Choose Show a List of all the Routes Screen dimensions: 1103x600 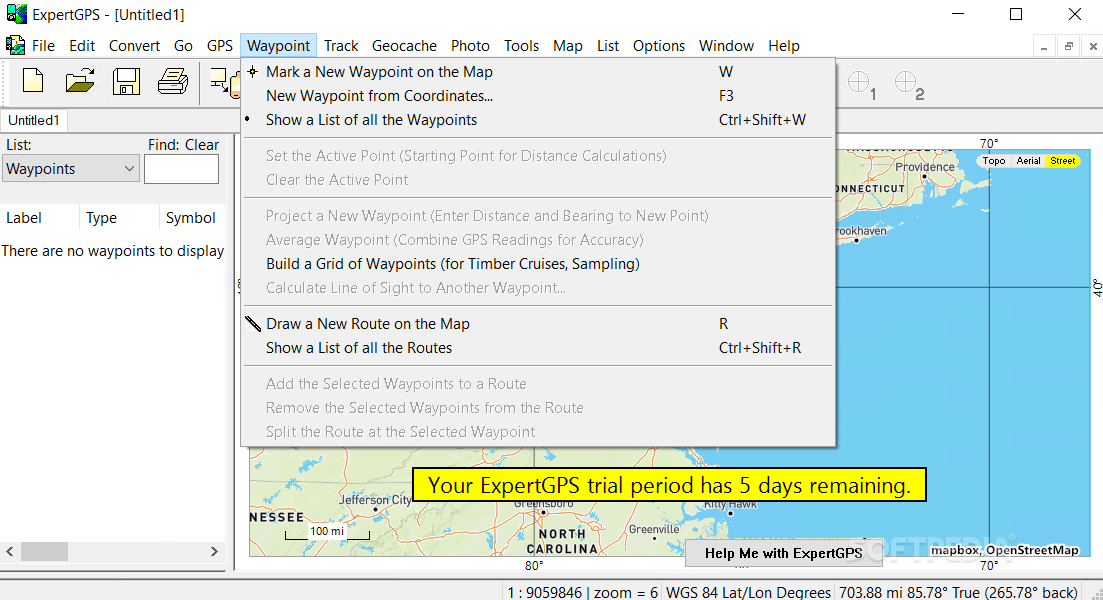click(538, 347)
